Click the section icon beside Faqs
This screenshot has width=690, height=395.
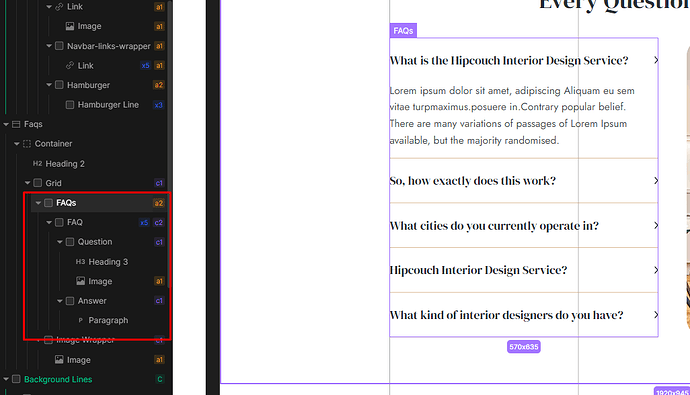point(16,124)
